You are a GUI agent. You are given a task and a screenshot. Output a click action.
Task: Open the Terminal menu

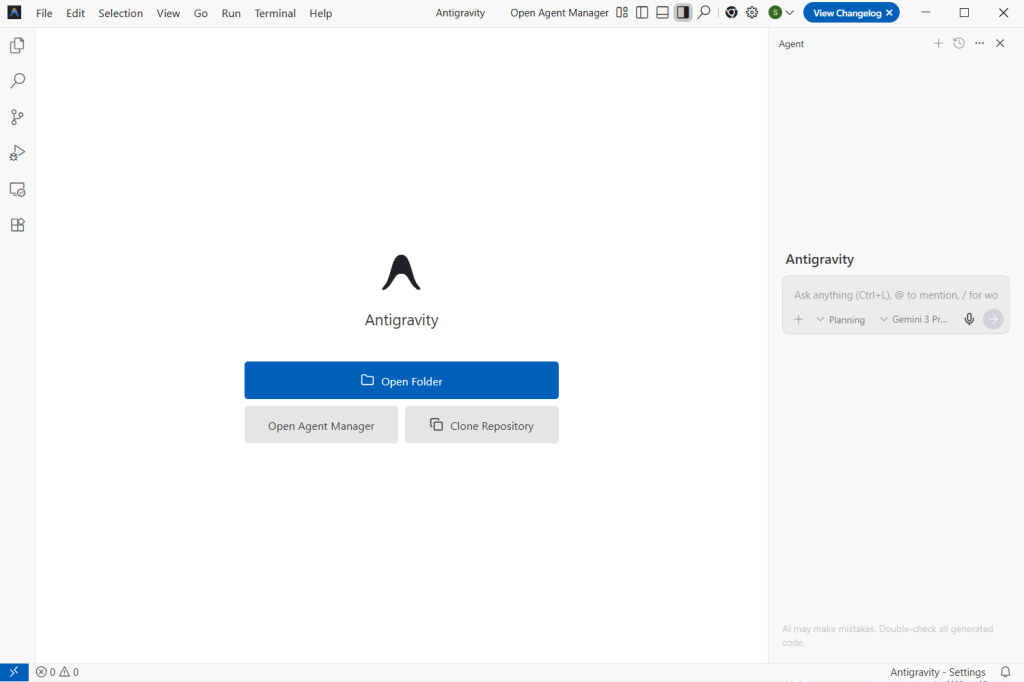point(275,13)
